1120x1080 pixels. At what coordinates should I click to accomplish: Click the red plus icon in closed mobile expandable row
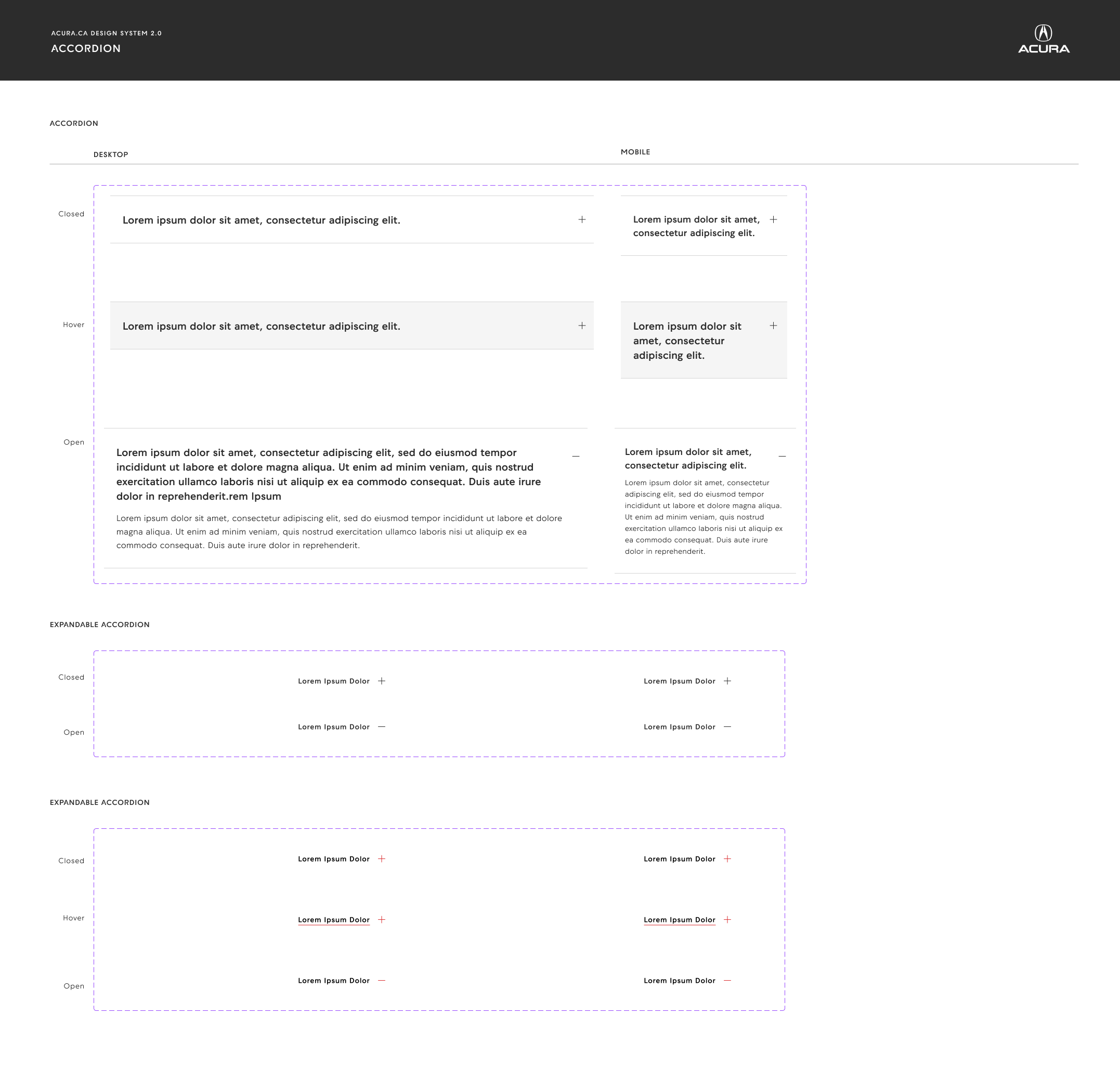point(727,859)
